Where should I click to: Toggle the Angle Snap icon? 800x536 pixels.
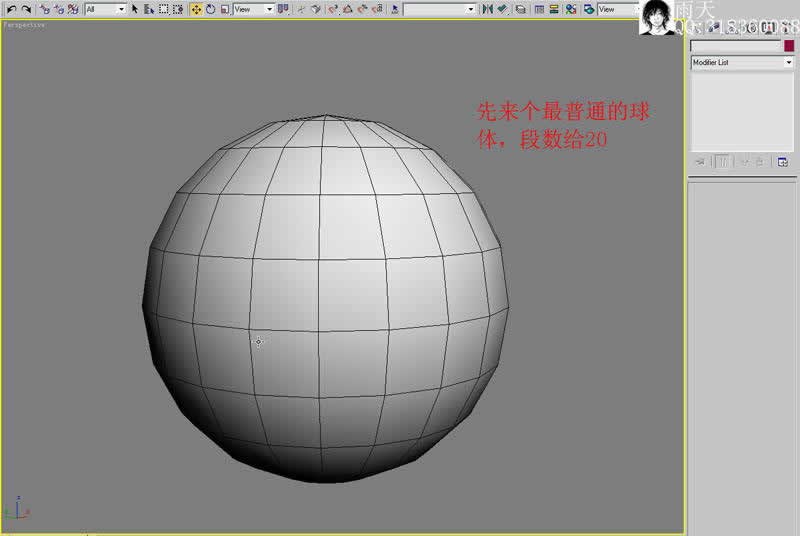click(x=347, y=9)
